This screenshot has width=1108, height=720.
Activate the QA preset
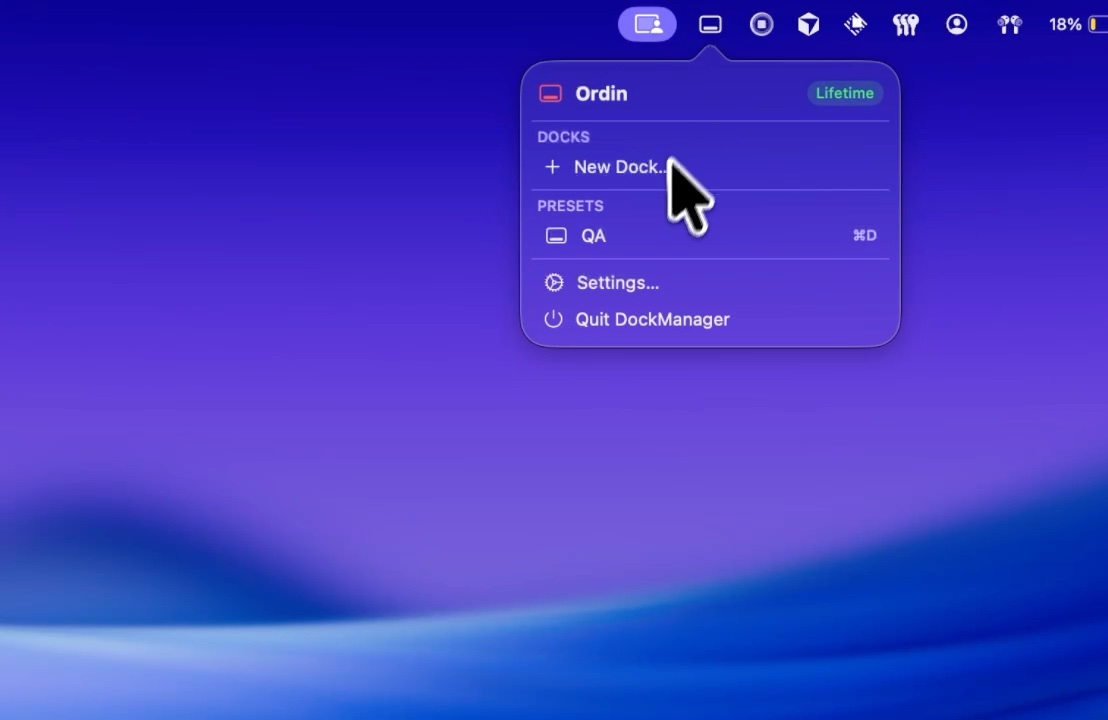(x=710, y=235)
